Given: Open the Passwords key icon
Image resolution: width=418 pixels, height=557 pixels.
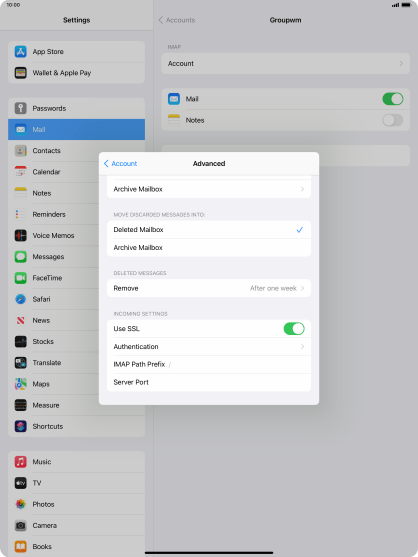Looking at the screenshot, I should coord(21,108).
